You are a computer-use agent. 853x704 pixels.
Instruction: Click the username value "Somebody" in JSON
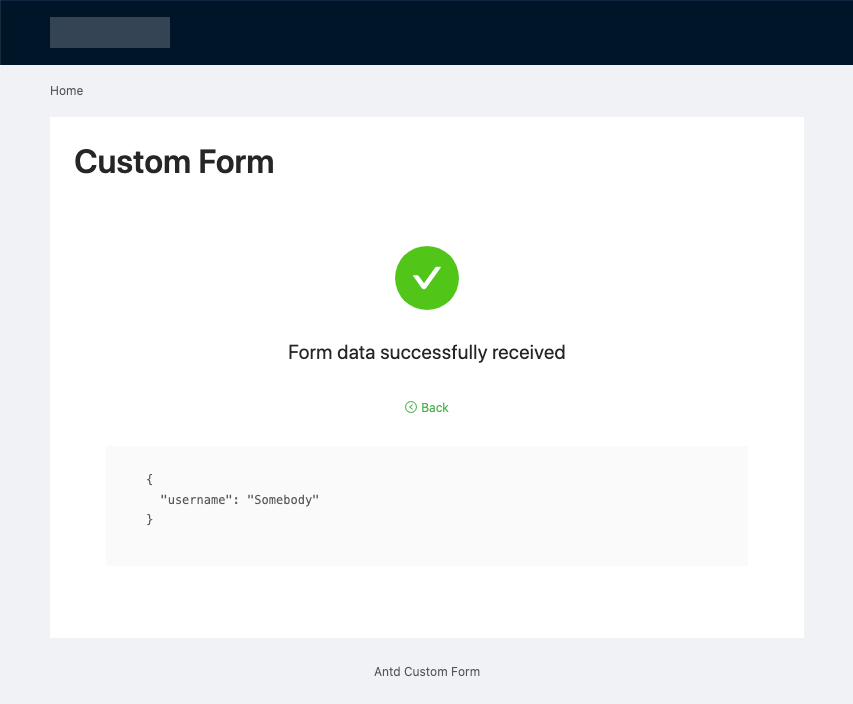[x=282, y=499]
